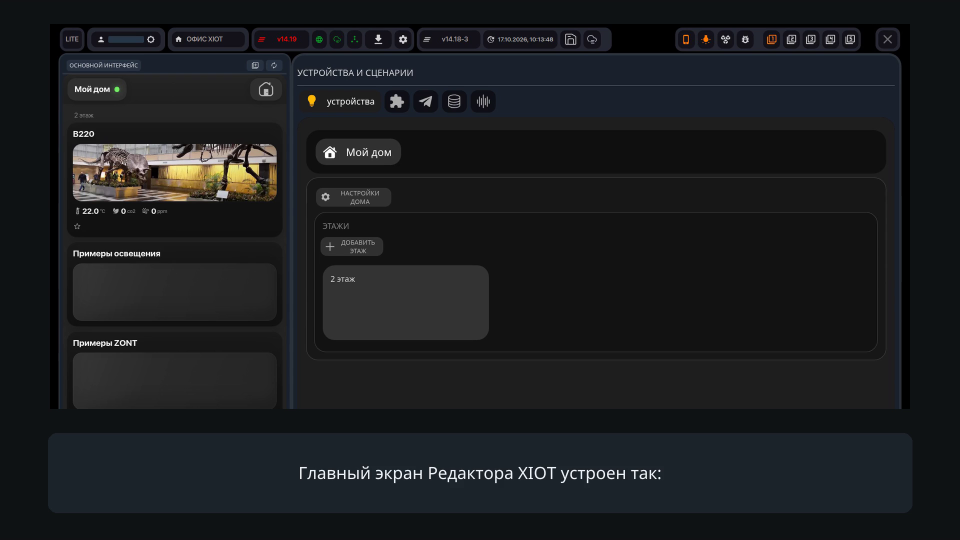Click the 2 этаж label in preview panel

tap(84, 115)
